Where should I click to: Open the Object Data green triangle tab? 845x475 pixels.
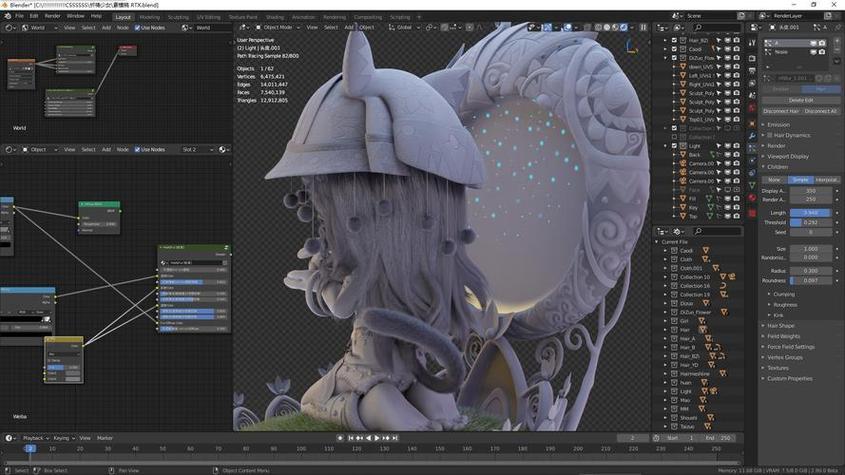tap(752, 185)
